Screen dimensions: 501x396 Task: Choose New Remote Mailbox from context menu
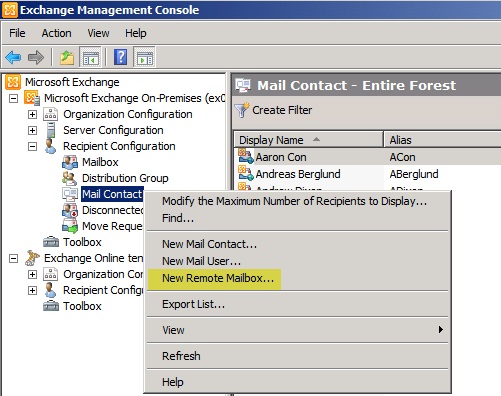point(218,278)
